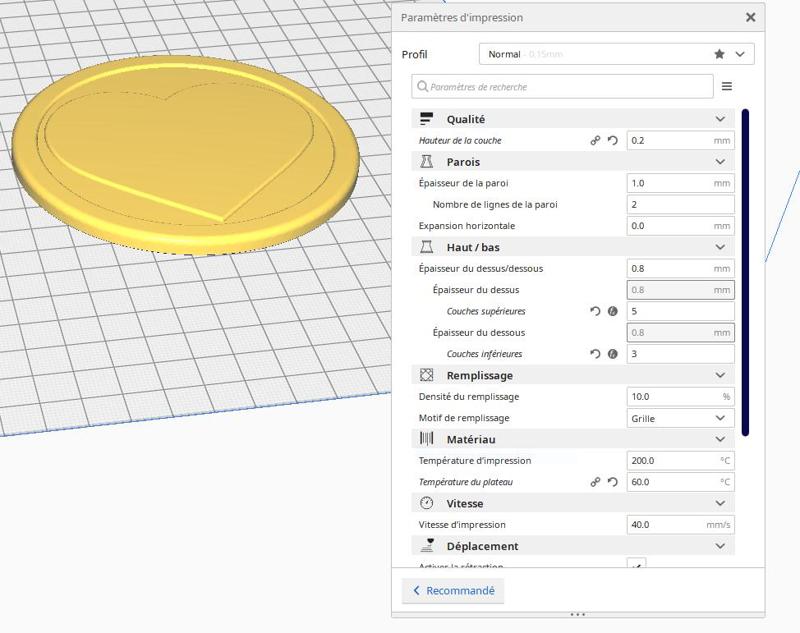
Task: Edit the Couches supérieures value 5
Action: point(680,311)
